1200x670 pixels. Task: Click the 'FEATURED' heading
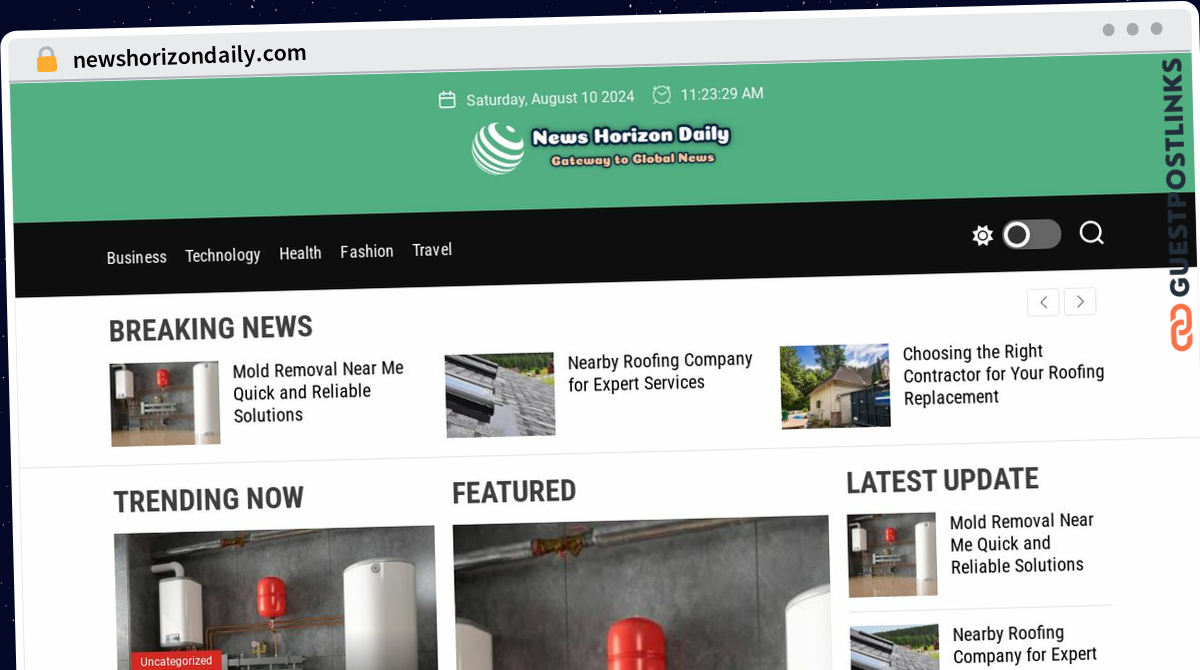coord(514,492)
